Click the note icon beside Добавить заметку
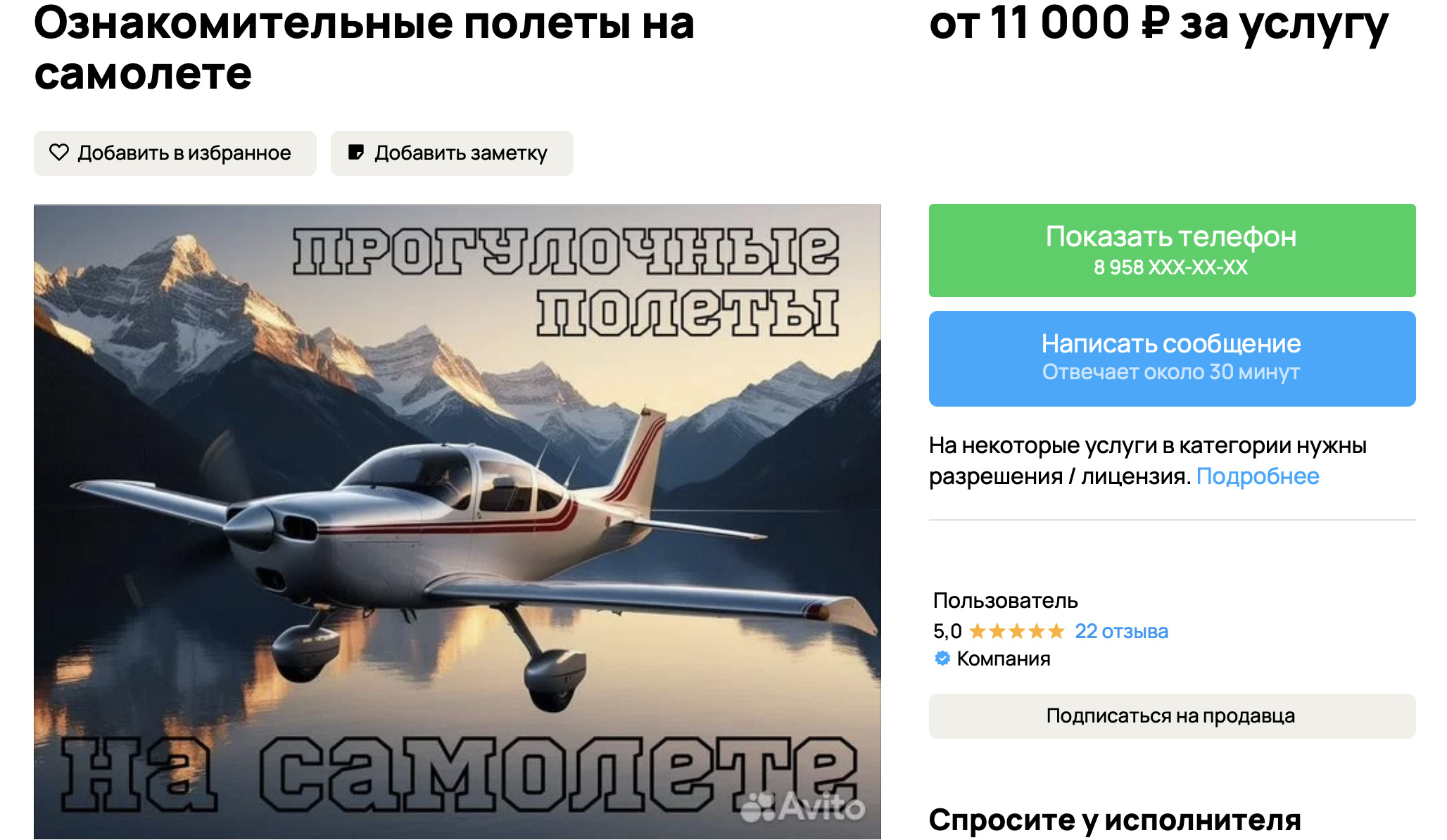The width and height of the screenshot is (1447, 840). coord(356,152)
